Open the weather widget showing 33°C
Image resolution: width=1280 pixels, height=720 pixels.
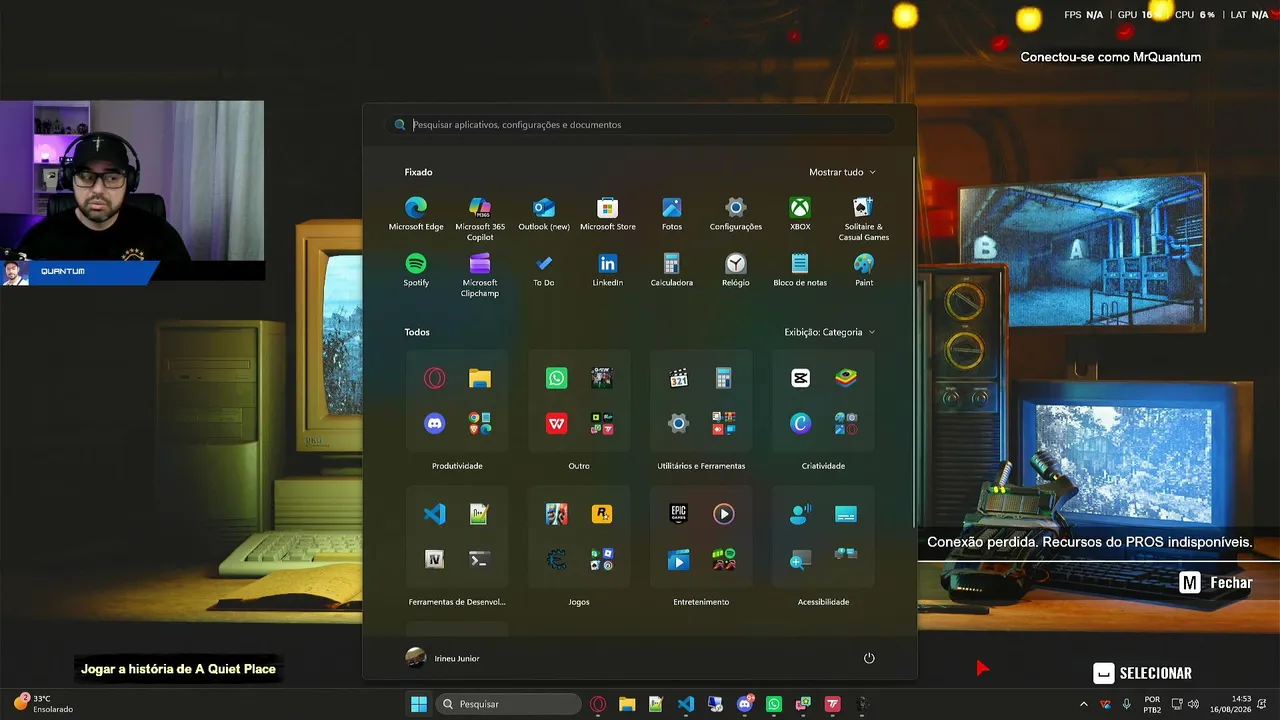[44, 704]
